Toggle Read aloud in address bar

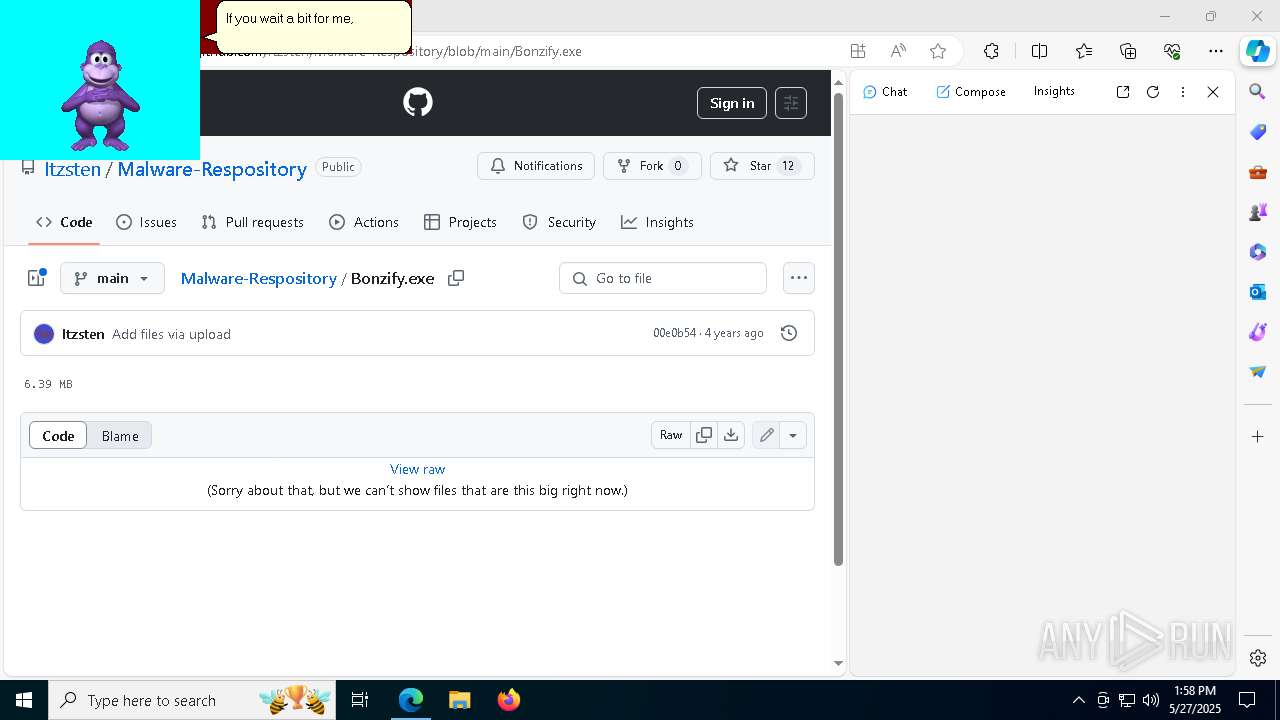click(898, 51)
